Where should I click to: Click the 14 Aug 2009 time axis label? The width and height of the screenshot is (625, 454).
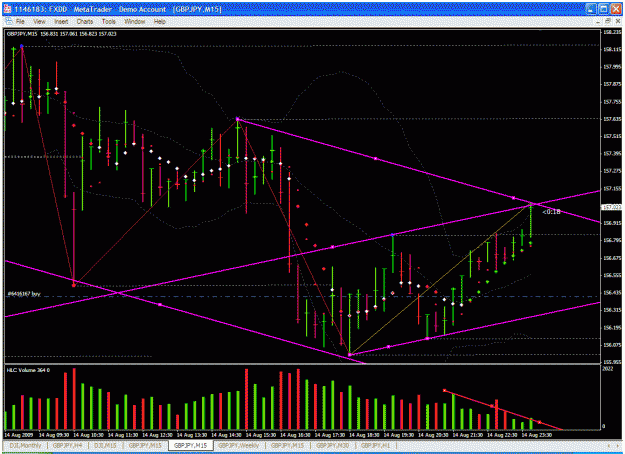pyautogui.click(x=19, y=435)
